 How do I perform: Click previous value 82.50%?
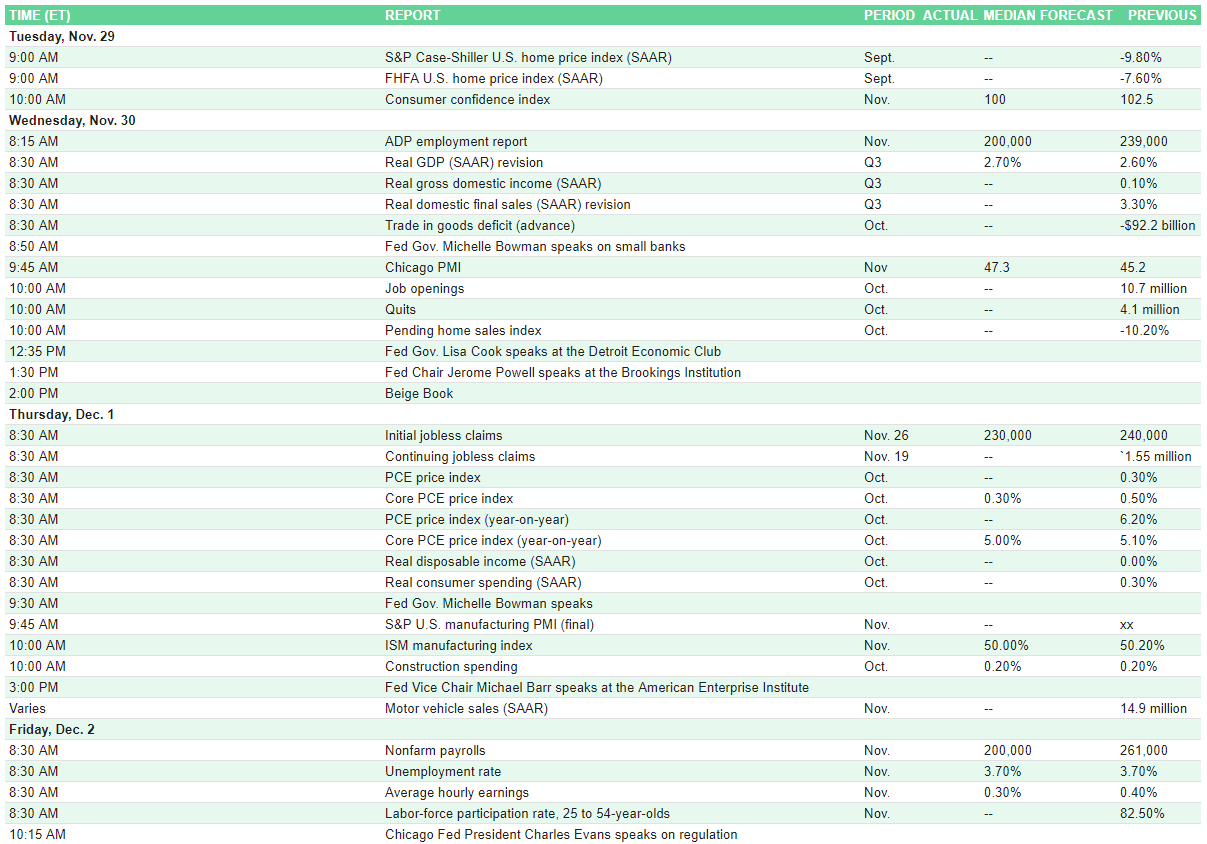pos(1142,813)
